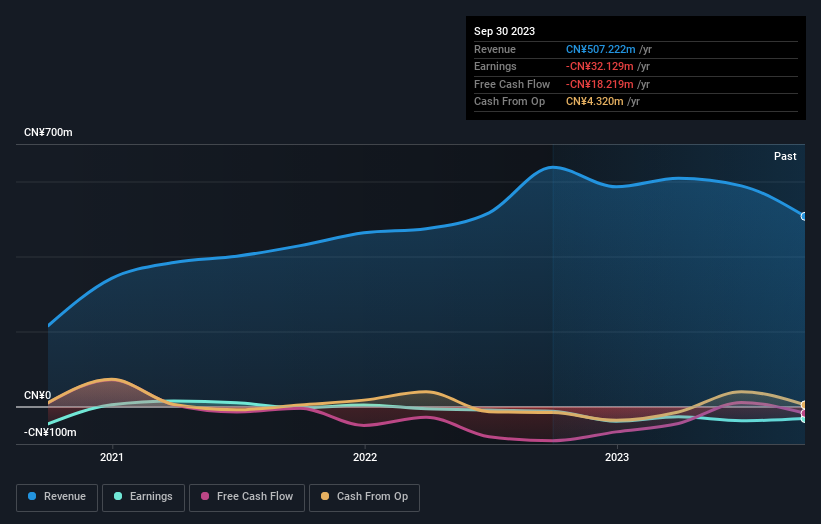This screenshot has width=821, height=524.
Task: Toggle the Earnings legend button
Action: tap(143, 497)
